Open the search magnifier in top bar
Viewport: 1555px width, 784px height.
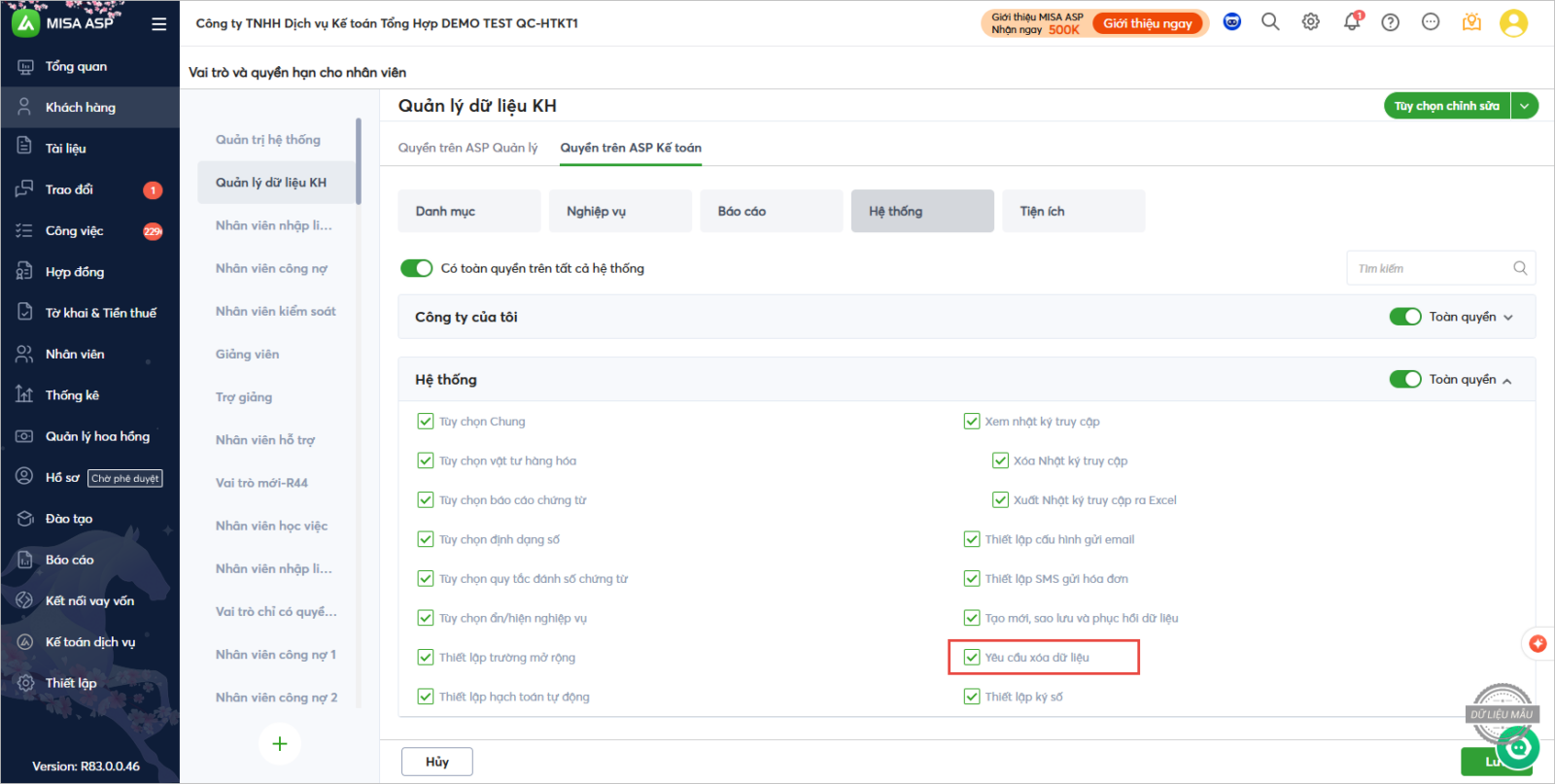pos(1270,22)
